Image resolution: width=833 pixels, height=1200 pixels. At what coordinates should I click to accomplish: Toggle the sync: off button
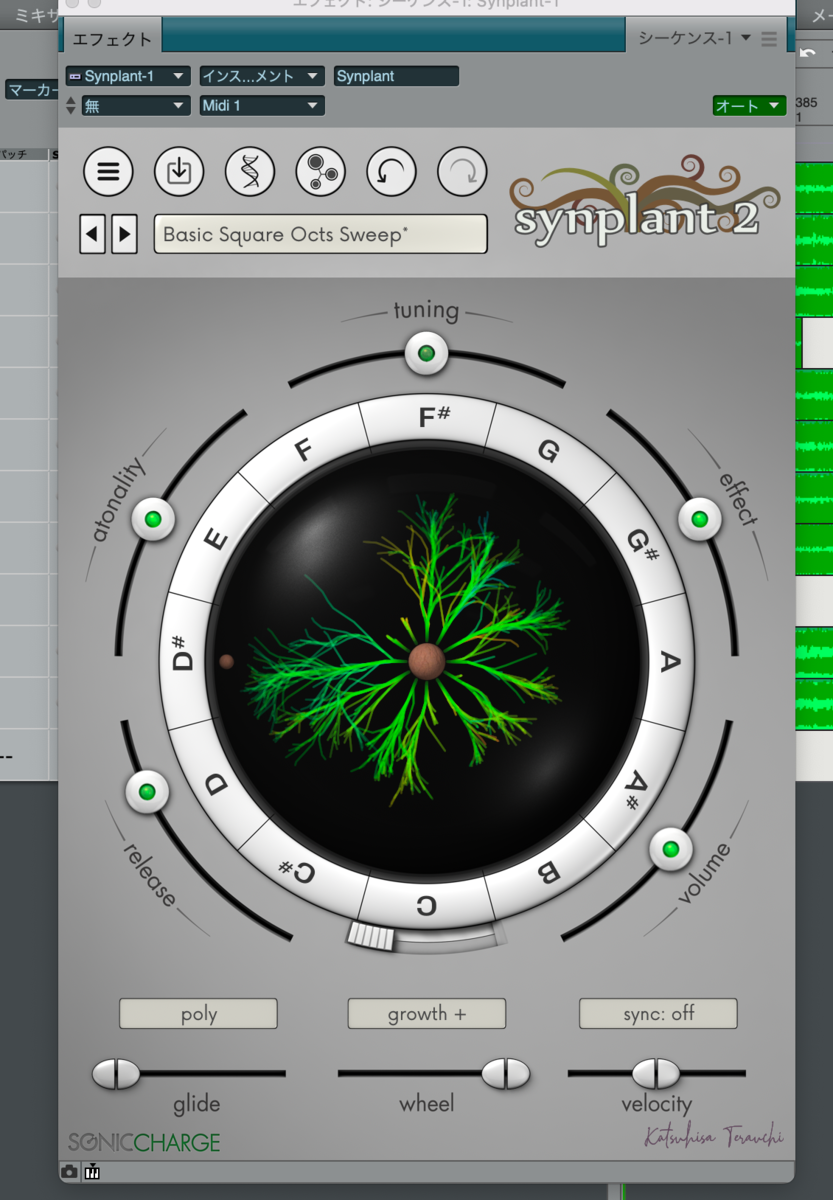tap(658, 1013)
